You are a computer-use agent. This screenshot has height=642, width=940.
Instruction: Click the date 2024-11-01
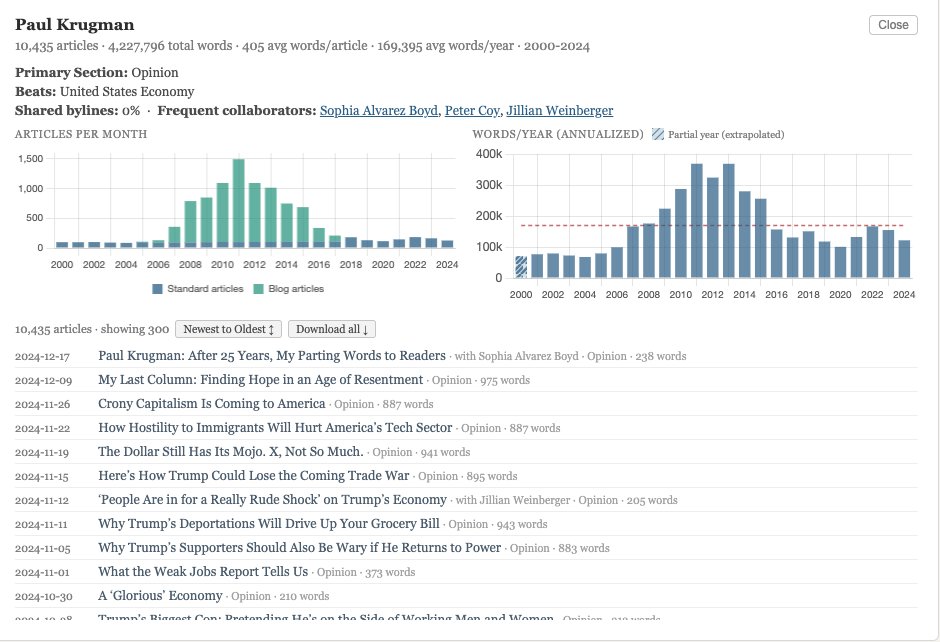click(x=42, y=572)
